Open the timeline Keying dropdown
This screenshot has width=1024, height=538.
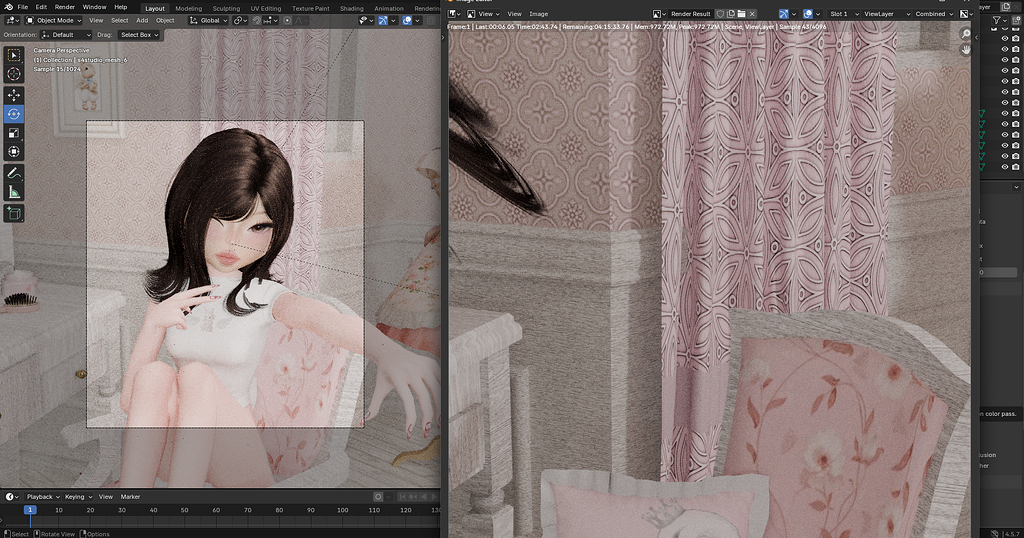coord(78,497)
